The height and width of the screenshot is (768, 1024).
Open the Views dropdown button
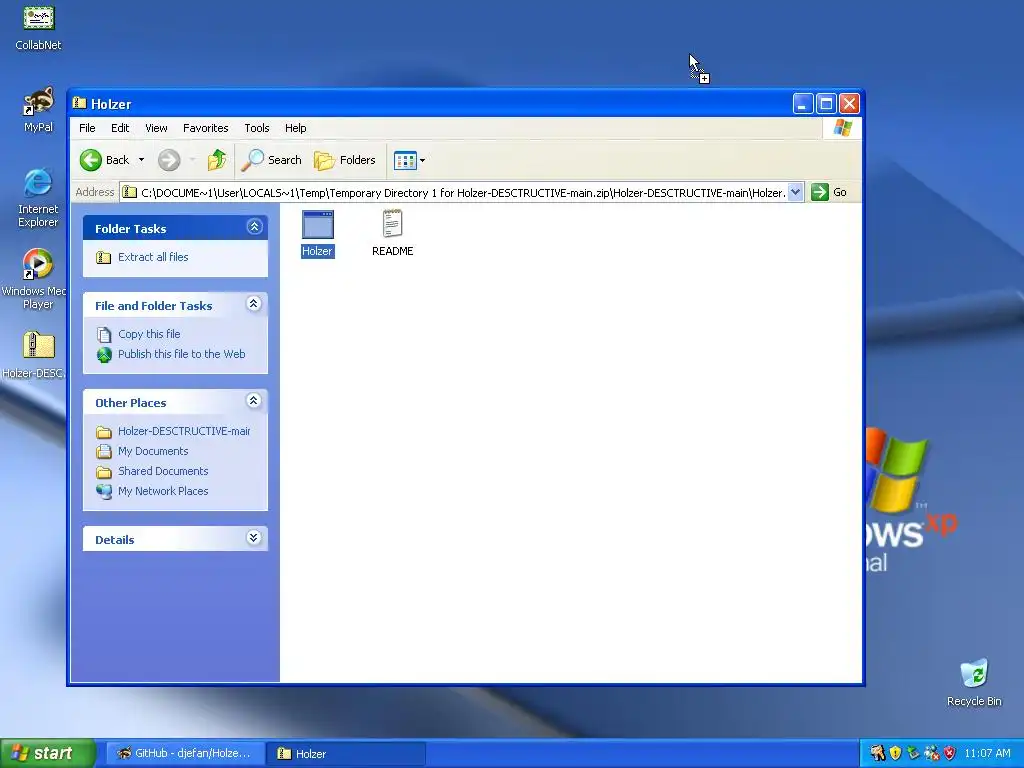pyautogui.click(x=409, y=160)
